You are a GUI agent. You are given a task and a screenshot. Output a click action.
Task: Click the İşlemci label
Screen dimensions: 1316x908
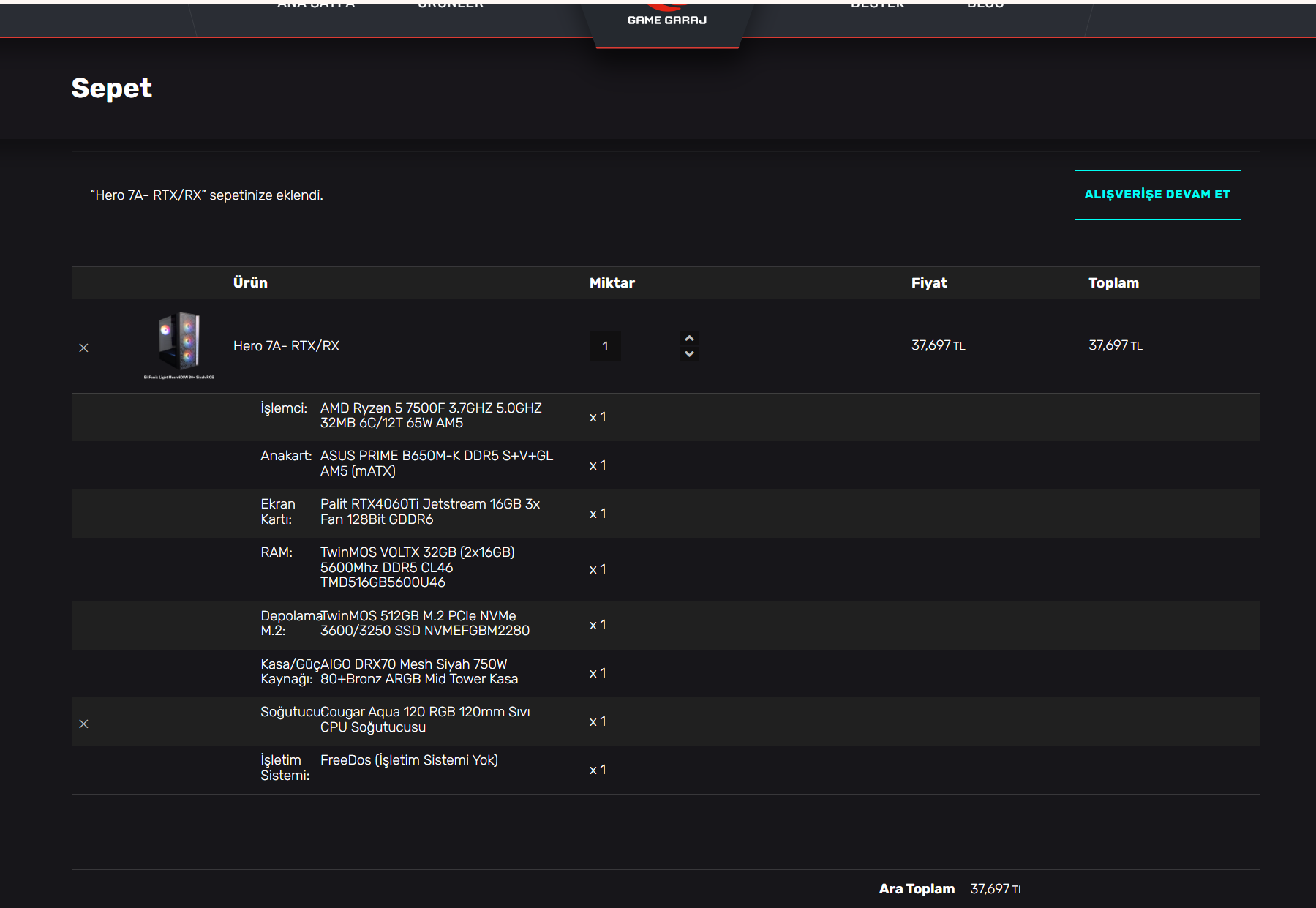284,408
